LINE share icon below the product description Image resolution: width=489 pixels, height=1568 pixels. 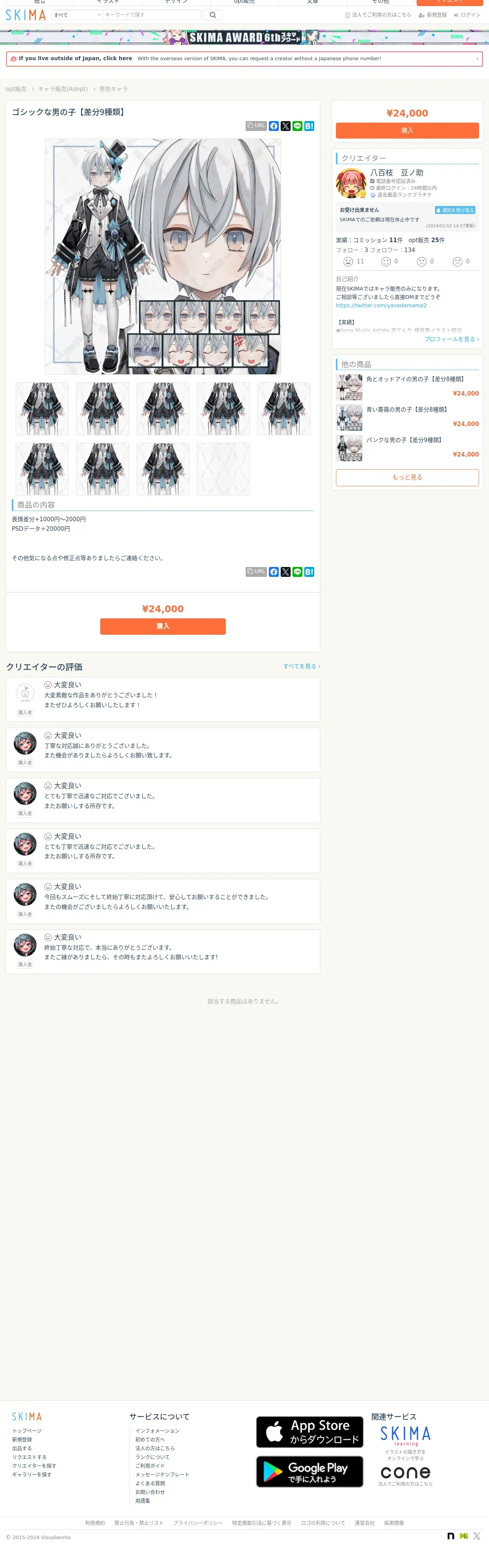click(297, 572)
